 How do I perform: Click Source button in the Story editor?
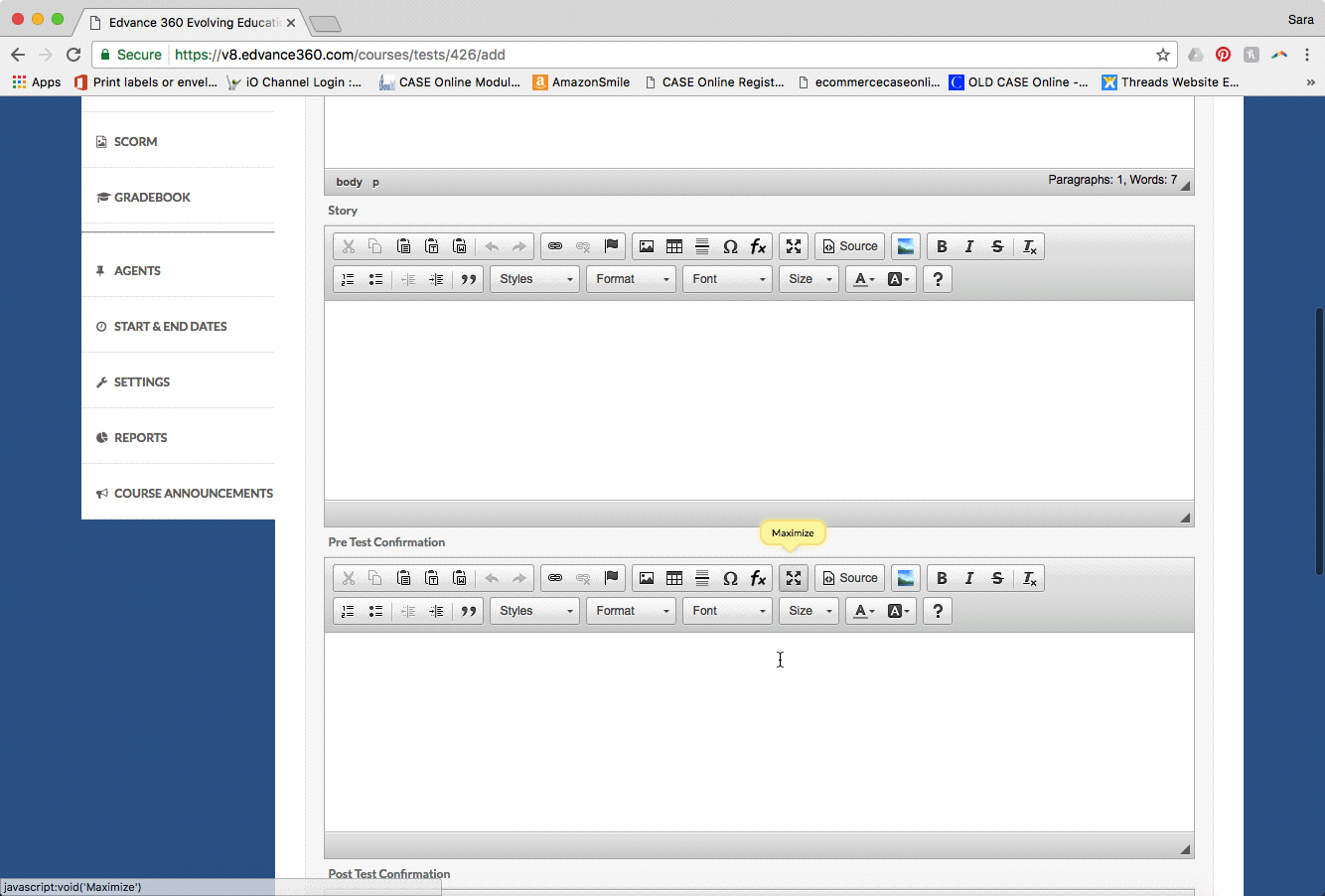click(x=850, y=246)
